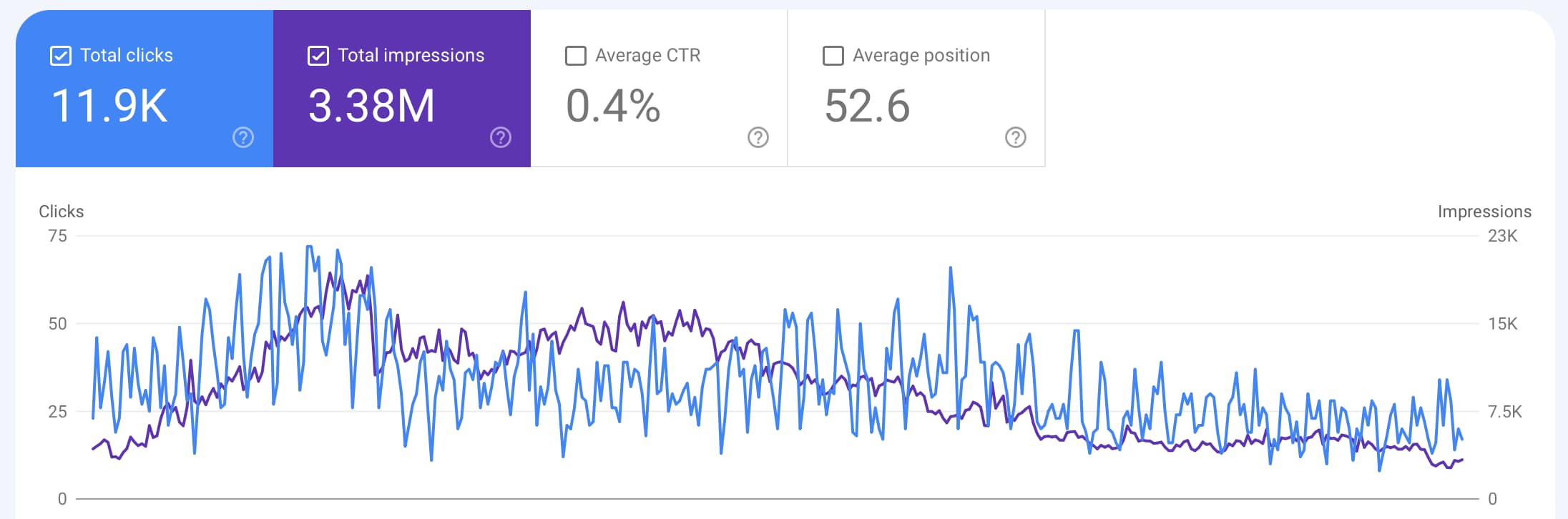Click the 50 clicks axis label
The image size is (1568, 519).
(58, 324)
